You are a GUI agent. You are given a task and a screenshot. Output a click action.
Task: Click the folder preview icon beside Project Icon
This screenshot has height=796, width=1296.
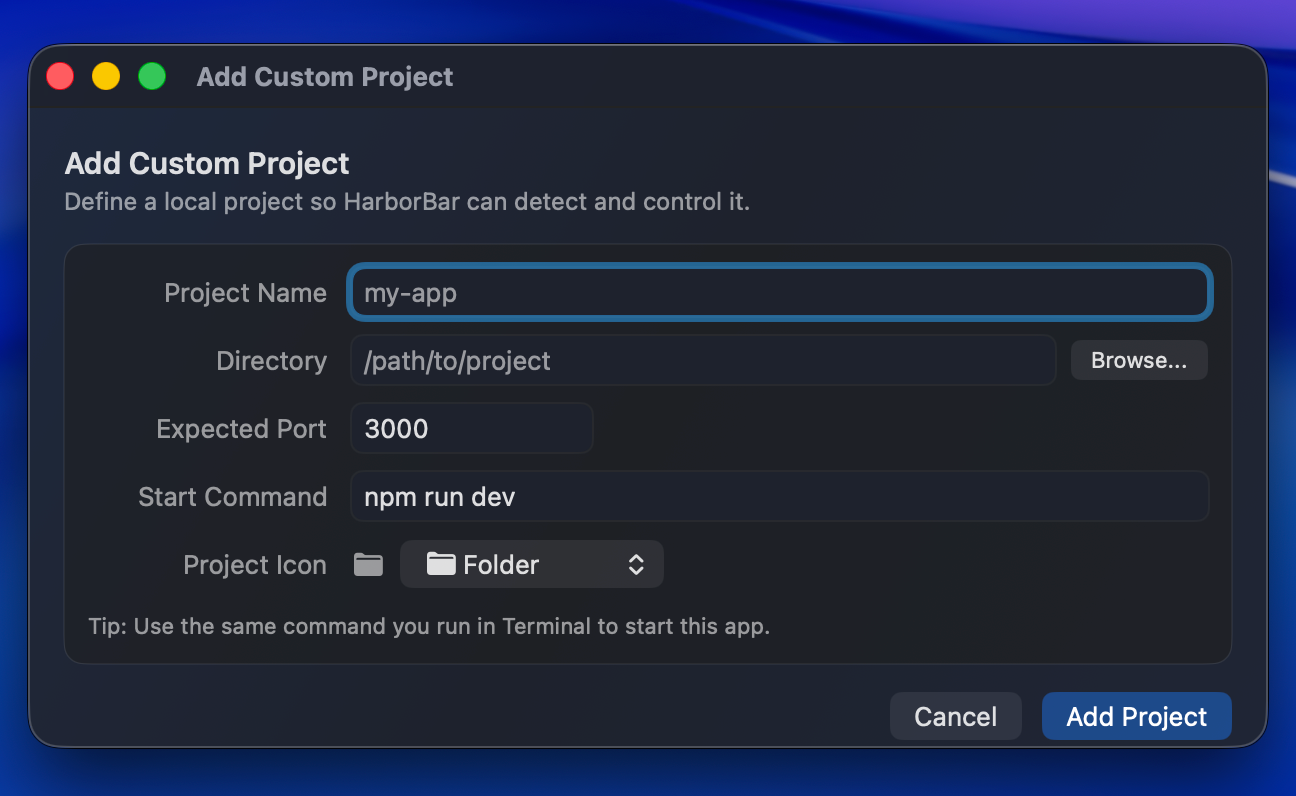point(367,564)
